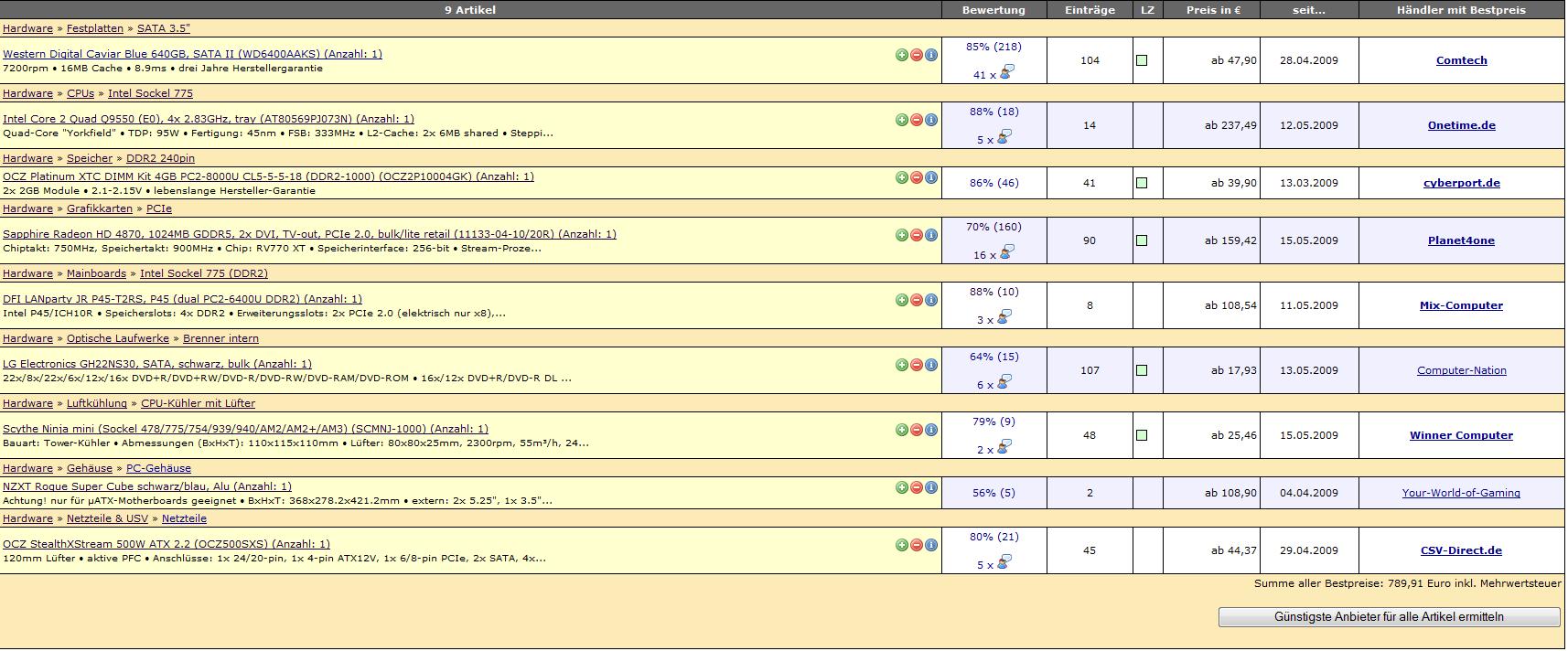Open Grafikkarten category breadcrumb
The image size is (1568, 651).
pos(100,208)
